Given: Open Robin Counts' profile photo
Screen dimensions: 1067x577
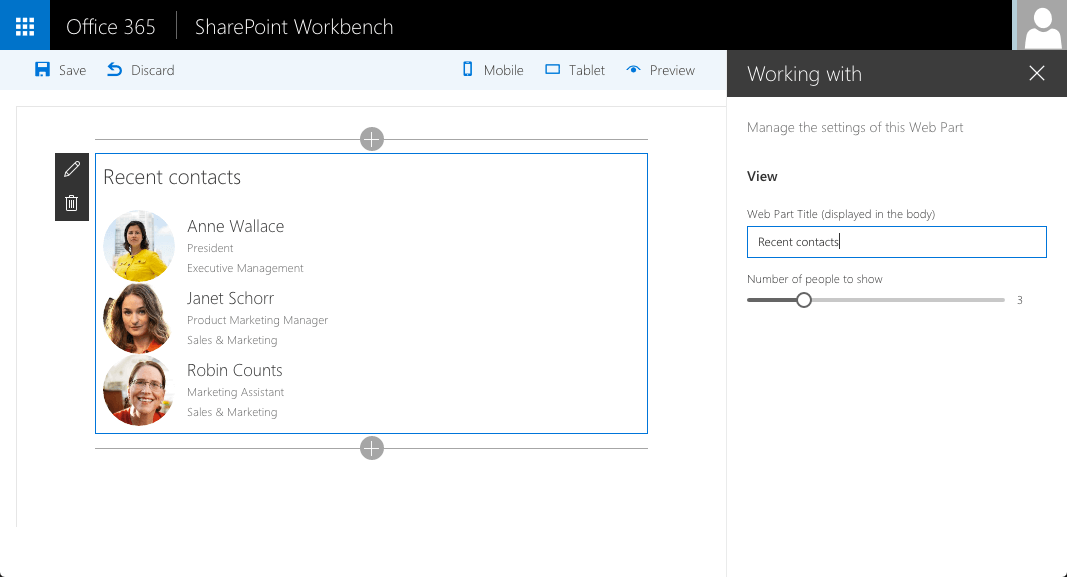Looking at the screenshot, I should pos(138,390).
